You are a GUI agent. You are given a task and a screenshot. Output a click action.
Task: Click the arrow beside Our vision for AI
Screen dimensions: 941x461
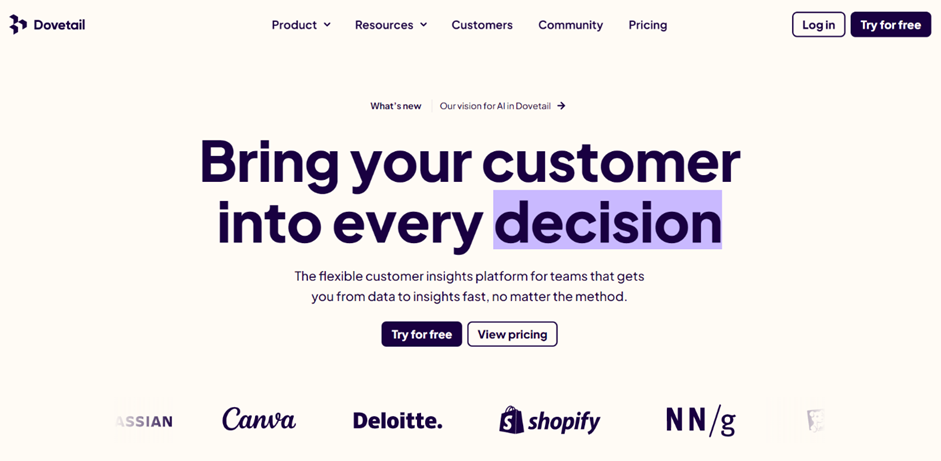click(x=561, y=106)
